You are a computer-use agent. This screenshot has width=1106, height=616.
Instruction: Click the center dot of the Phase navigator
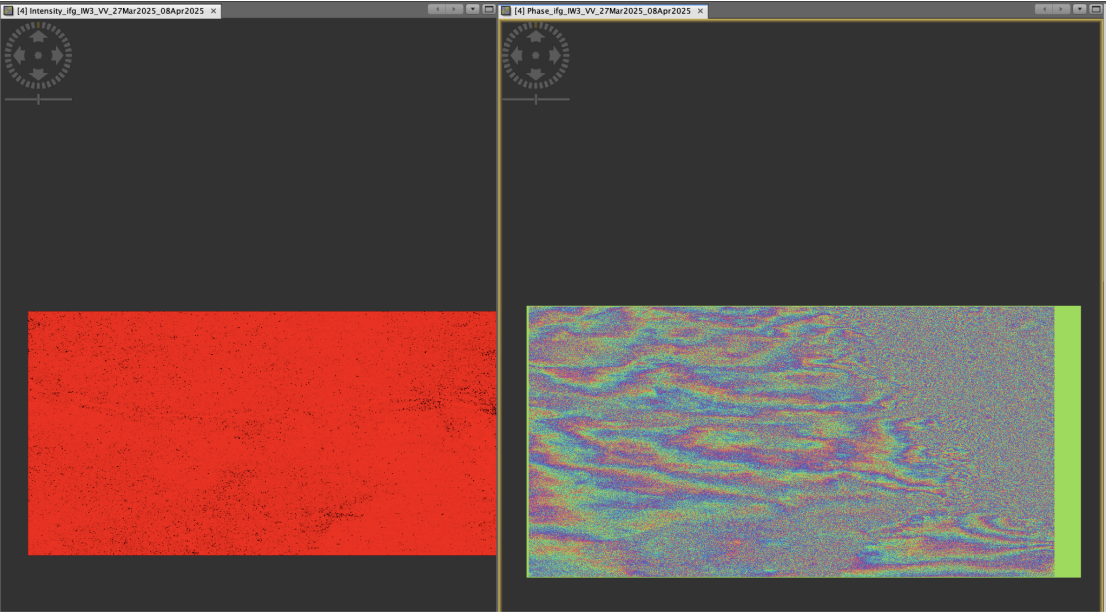[535, 55]
